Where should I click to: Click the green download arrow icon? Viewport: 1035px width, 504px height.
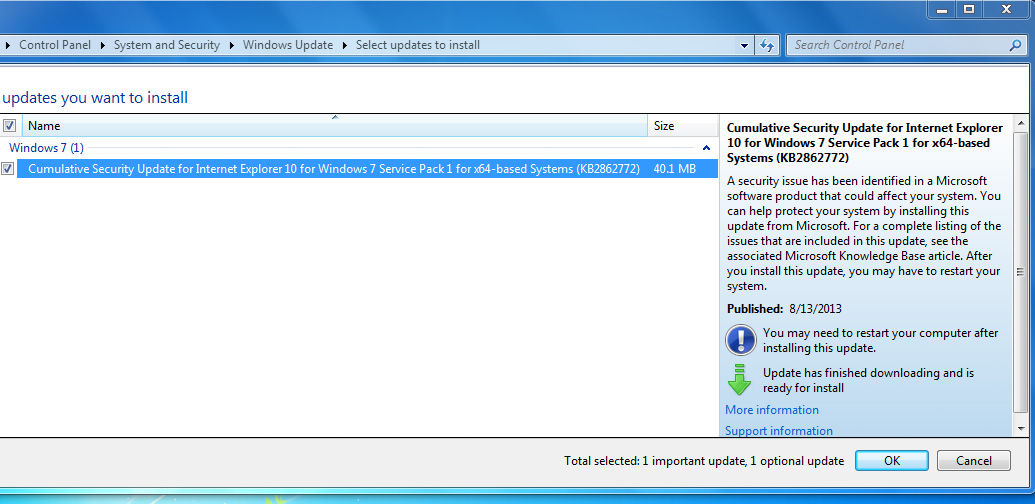click(739, 380)
